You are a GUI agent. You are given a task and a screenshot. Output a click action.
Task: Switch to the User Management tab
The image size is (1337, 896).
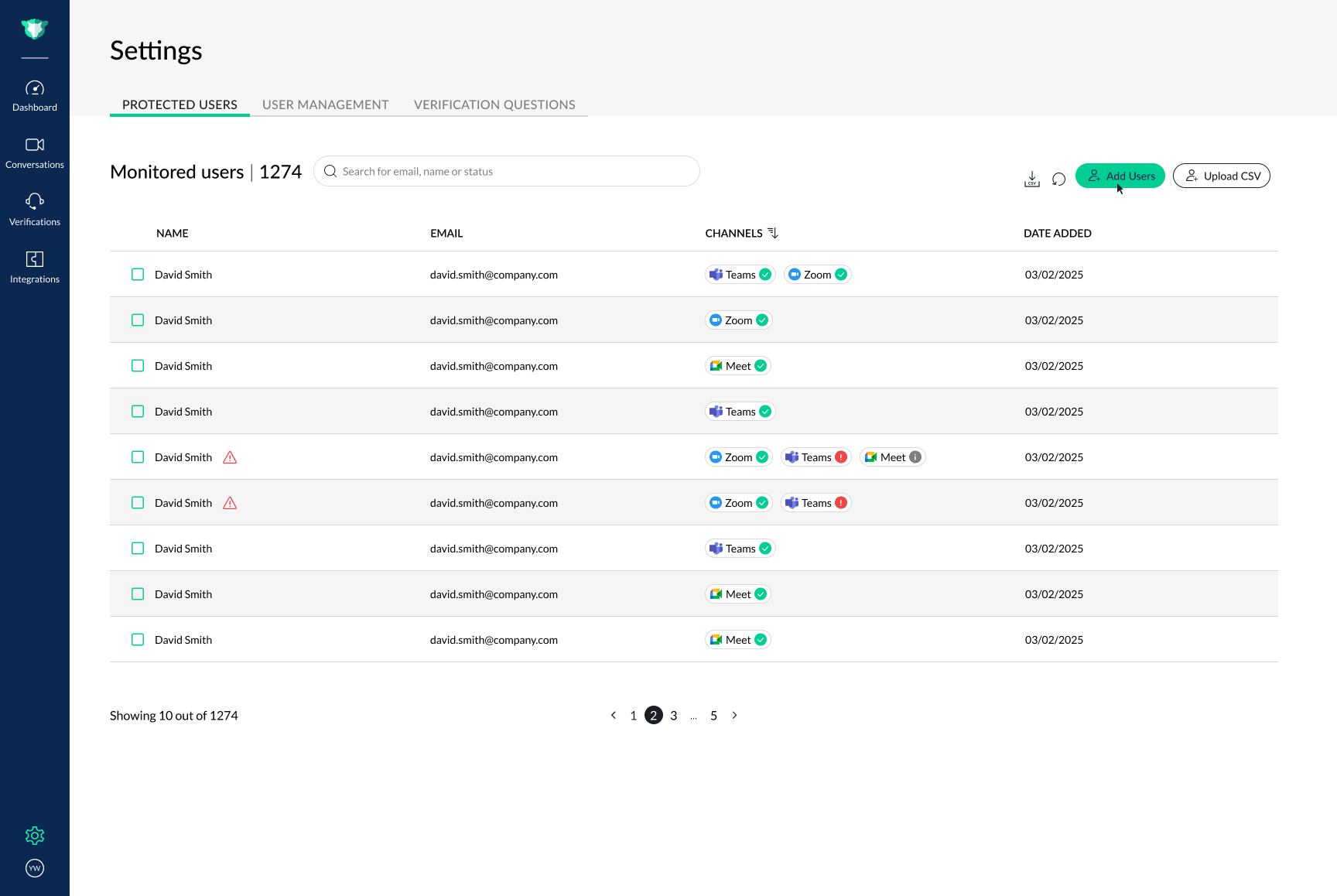point(325,104)
